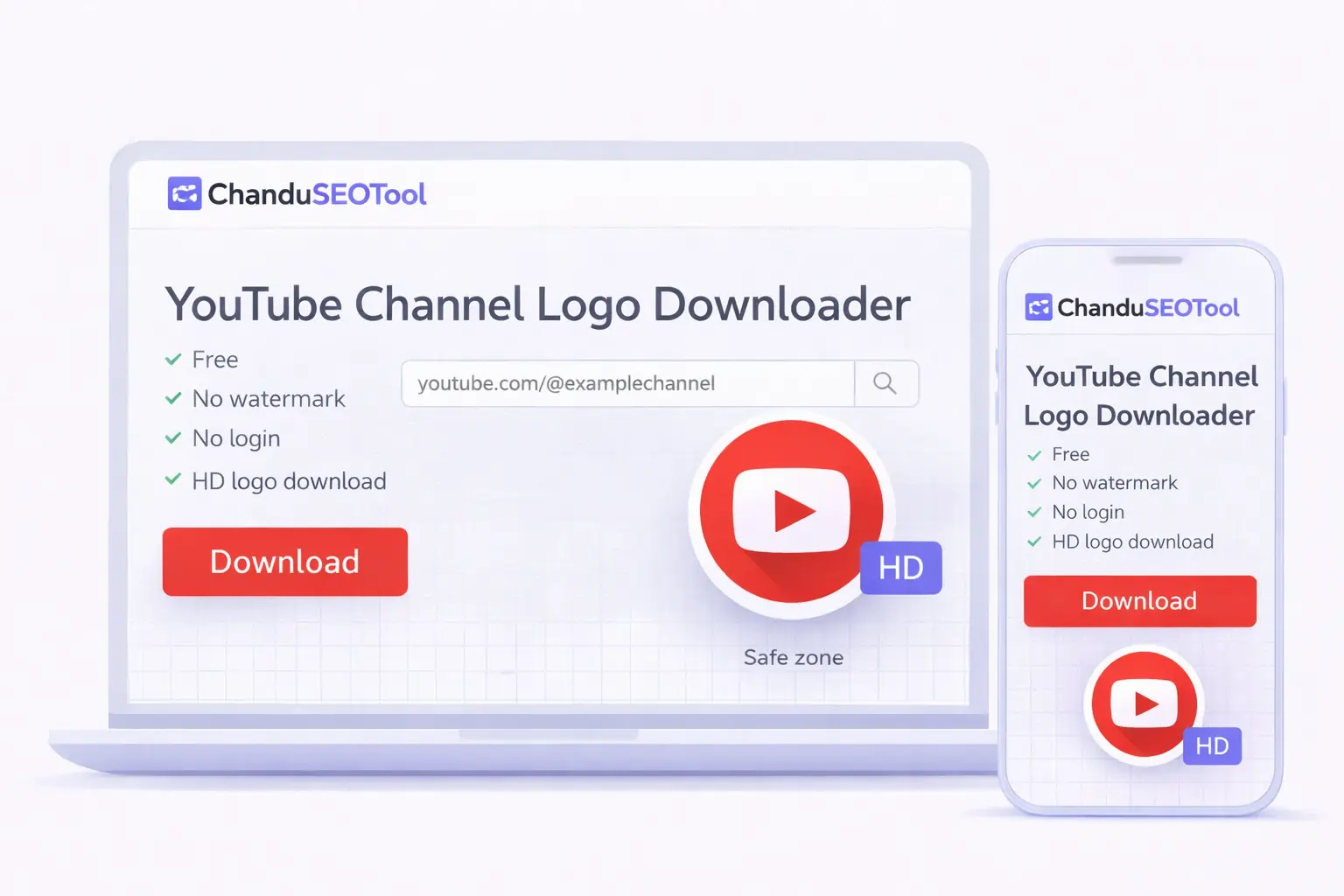This screenshot has height=896, width=1344.
Task: Click 'No watermark' text on laptop screen
Action: [x=269, y=399]
